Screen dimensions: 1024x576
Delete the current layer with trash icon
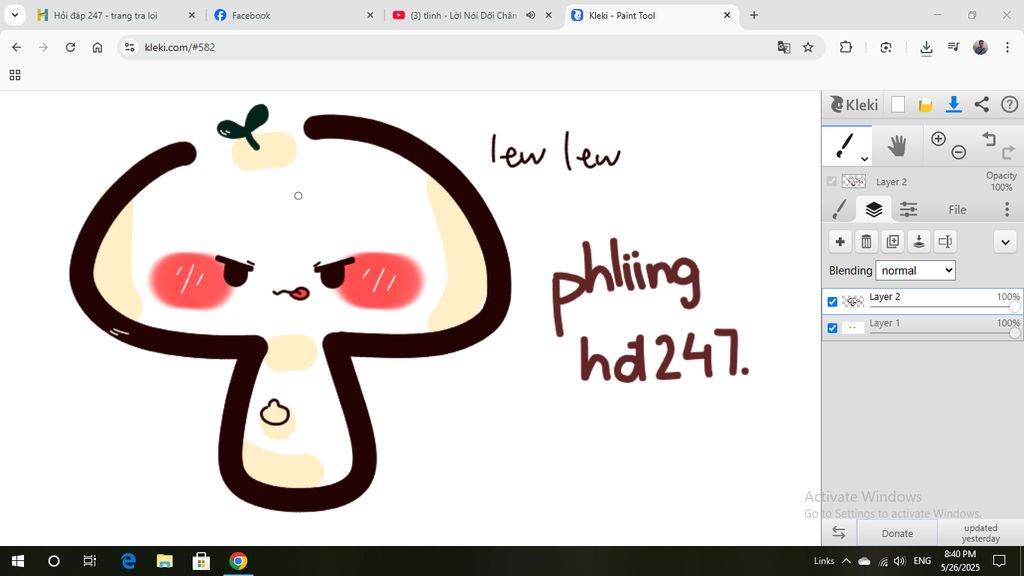(x=866, y=242)
